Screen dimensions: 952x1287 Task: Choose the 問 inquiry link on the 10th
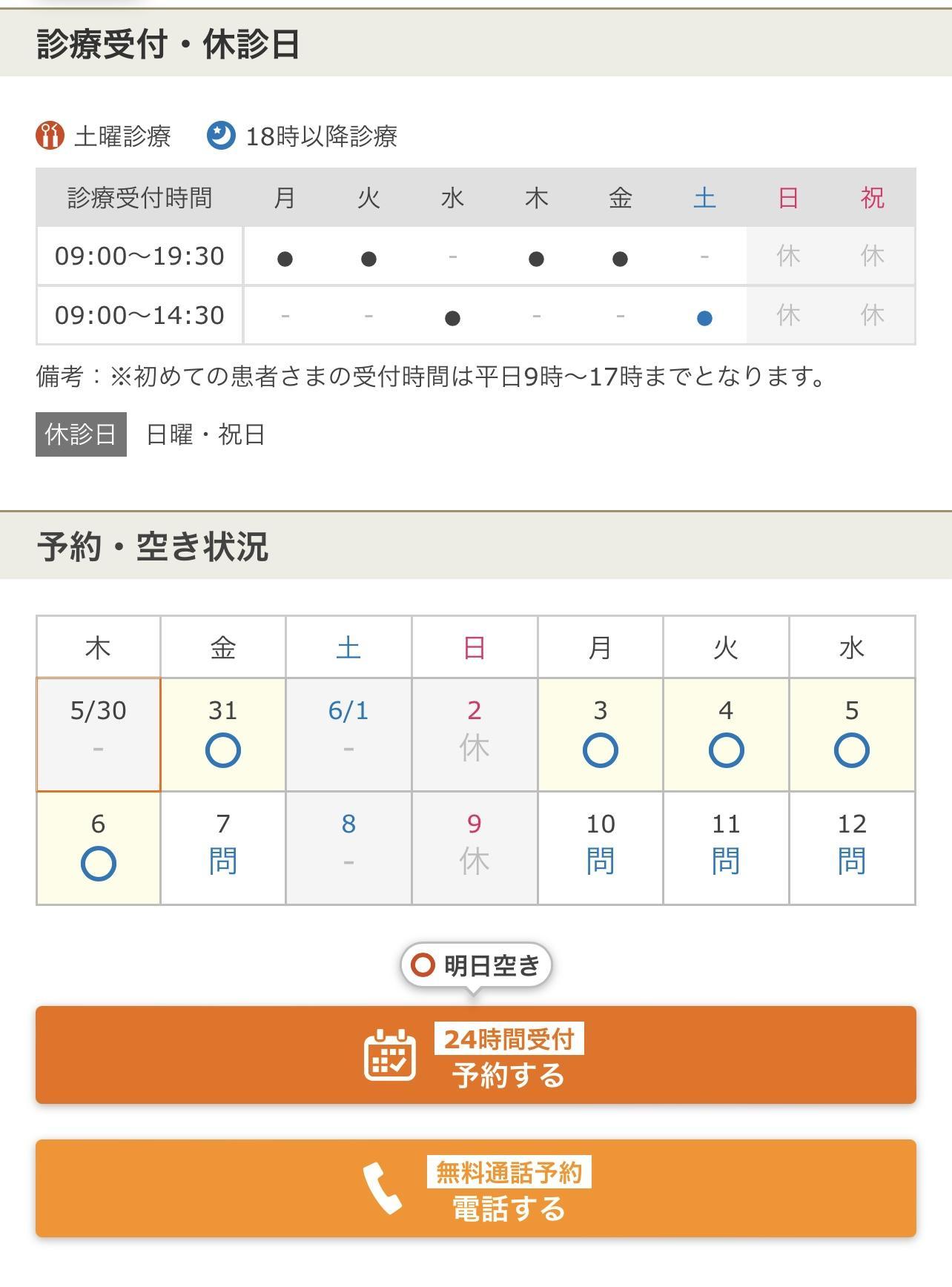pos(600,861)
